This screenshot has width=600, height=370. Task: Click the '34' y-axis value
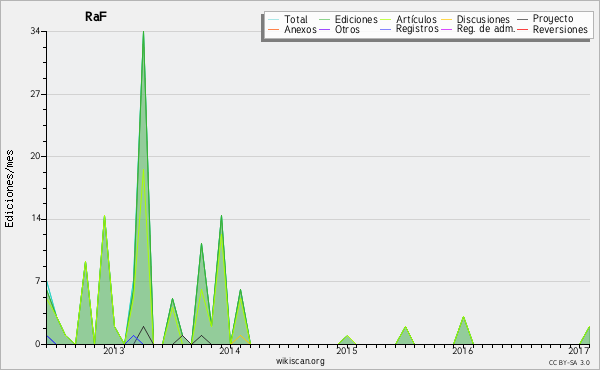36,31
